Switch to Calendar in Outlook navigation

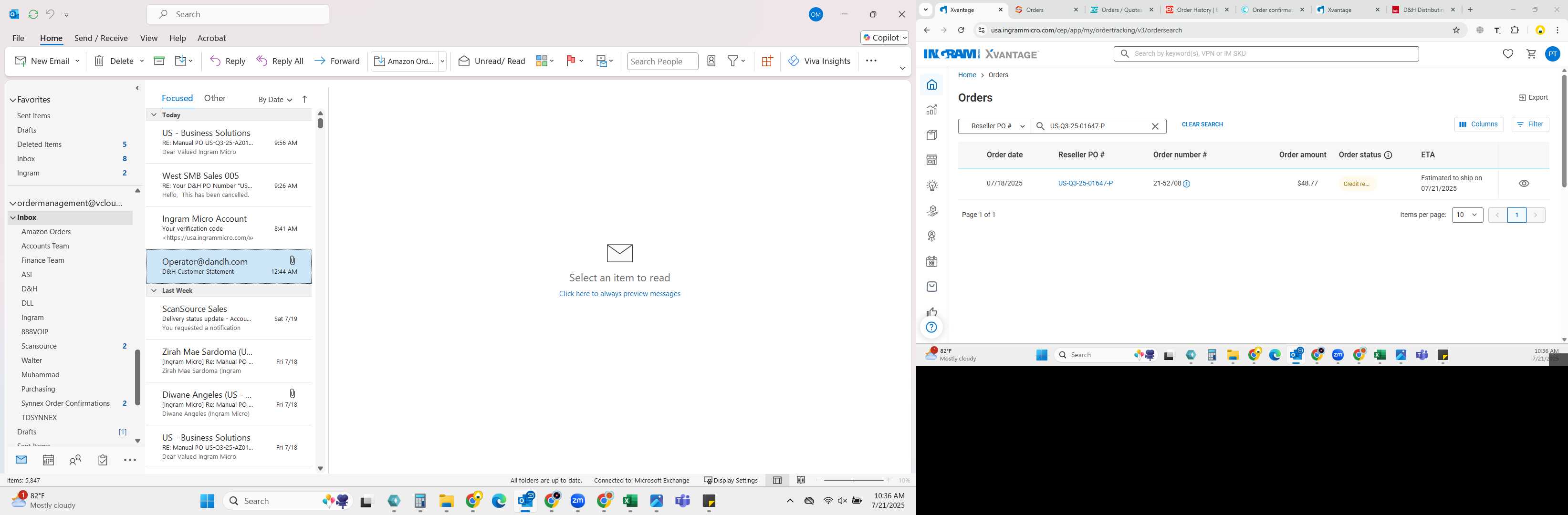48,460
